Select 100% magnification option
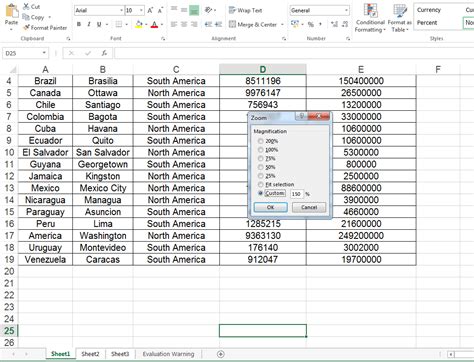 click(261, 150)
